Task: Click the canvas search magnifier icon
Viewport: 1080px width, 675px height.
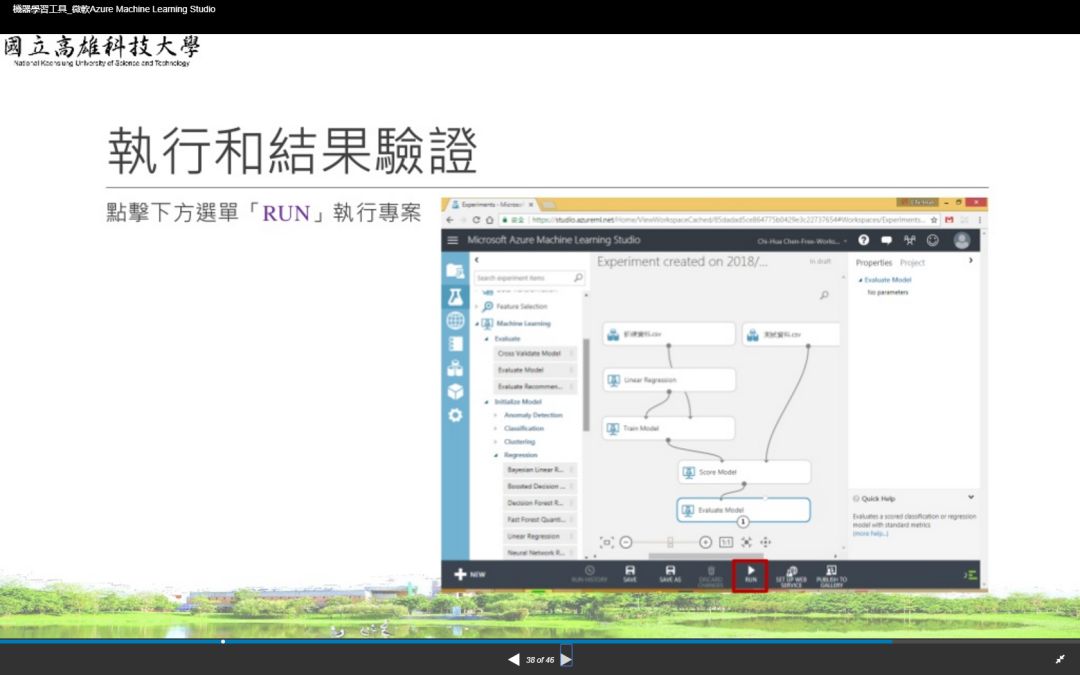Action: pyautogui.click(x=824, y=295)
